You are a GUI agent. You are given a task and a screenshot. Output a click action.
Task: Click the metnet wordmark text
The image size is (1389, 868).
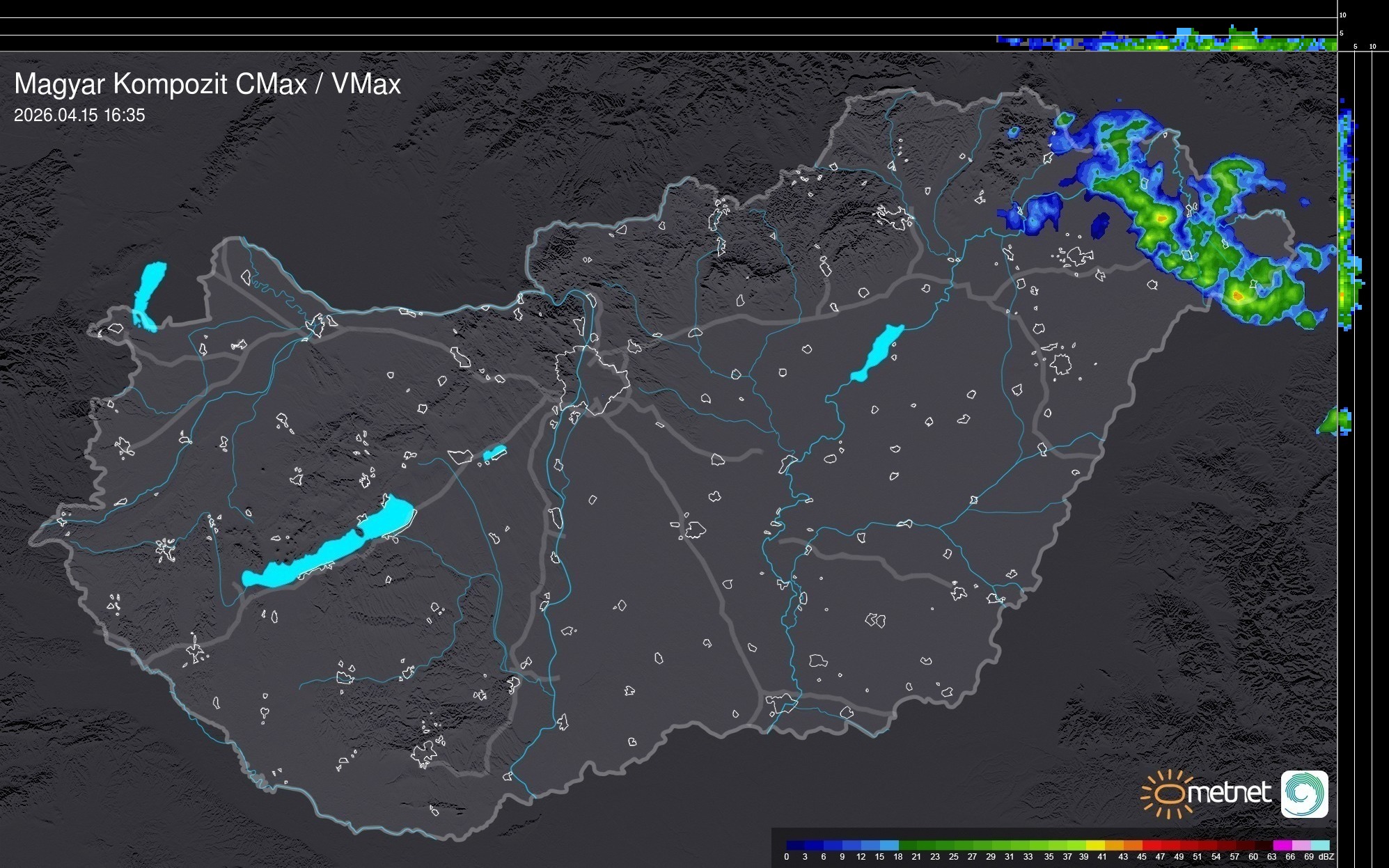click(x=1230, y=793)
